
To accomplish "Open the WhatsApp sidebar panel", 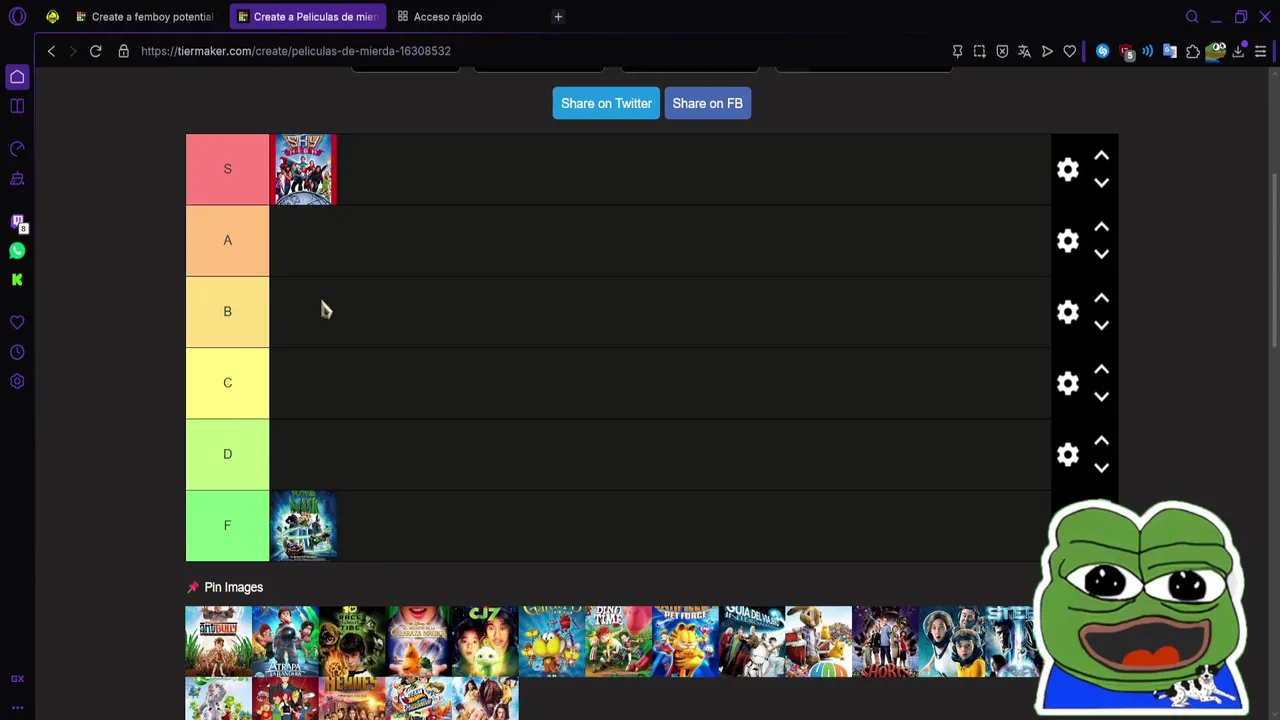I will (x=17, y=251).
